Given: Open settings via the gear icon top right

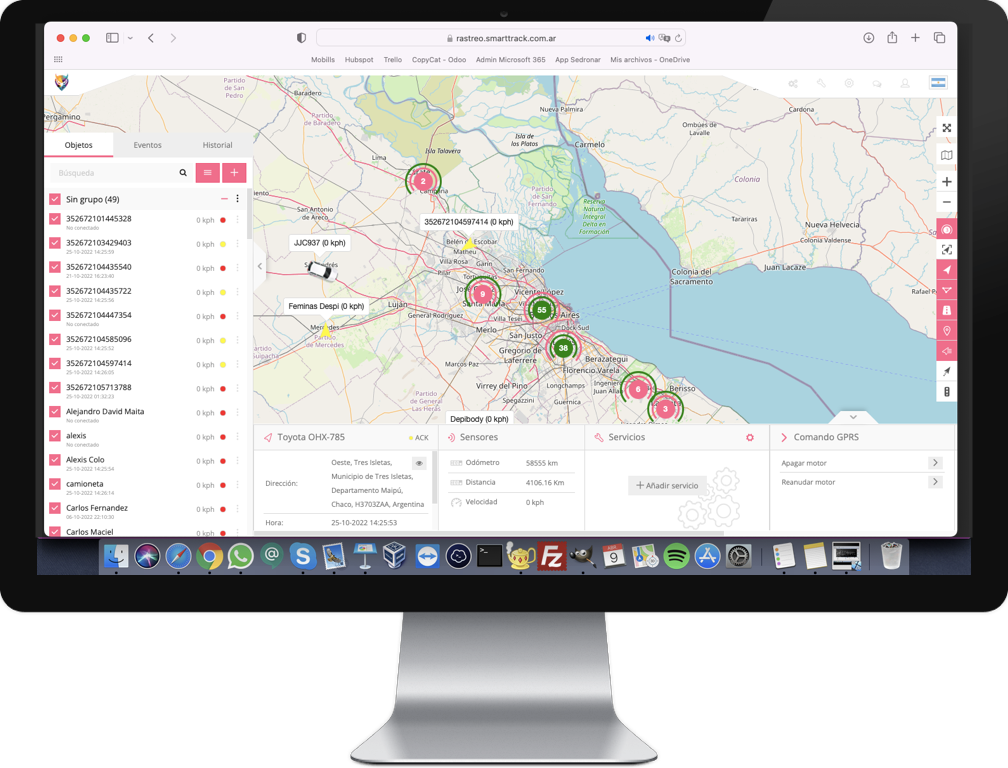Looking at the screenshot, I should click(849, 82).
